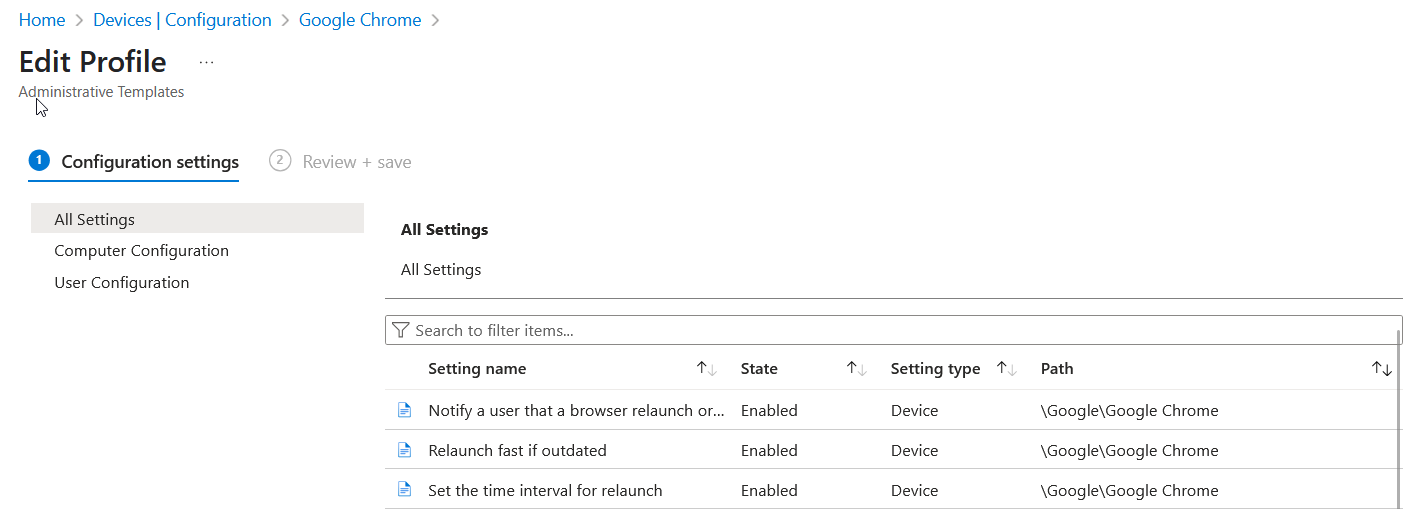Open User Configuration in the tree

coord(121,283)
